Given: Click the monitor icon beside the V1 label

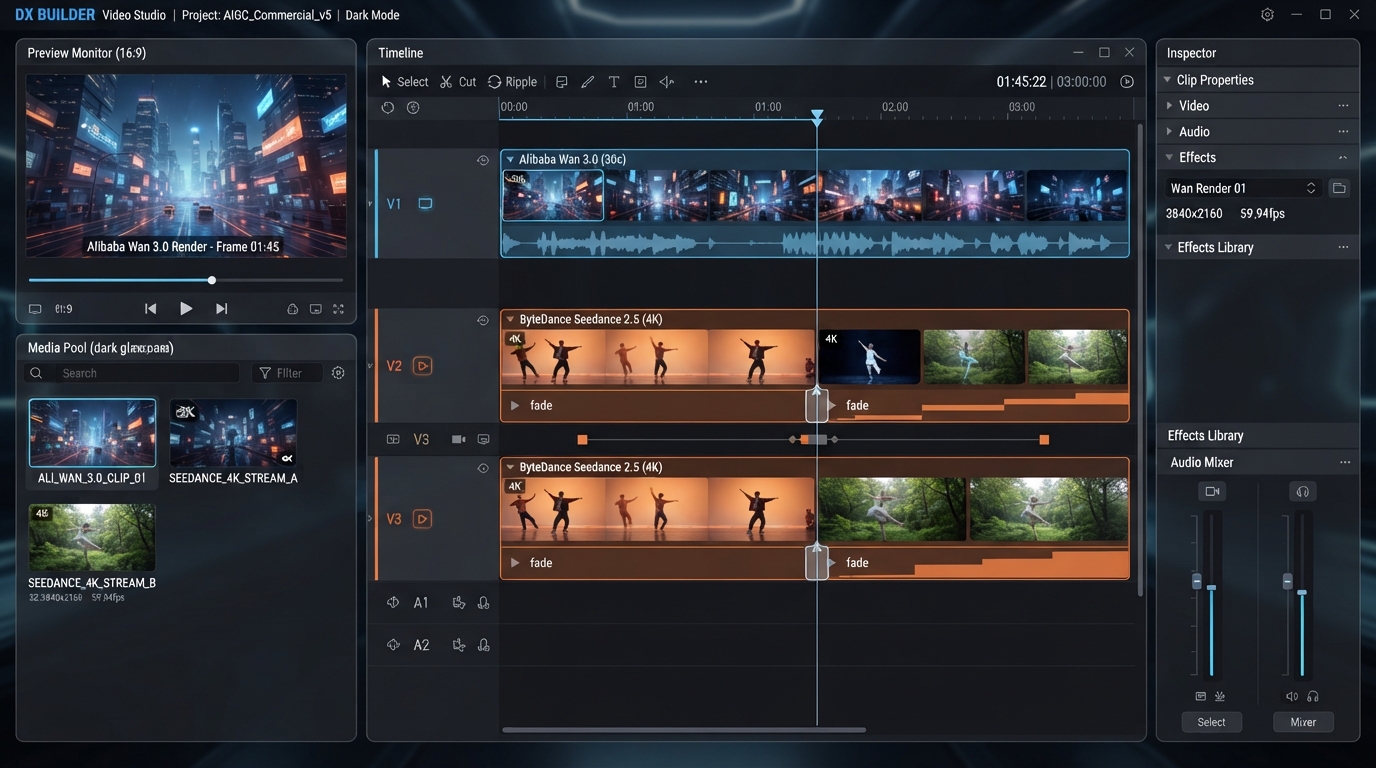Looking at the screenshot, I should [x=425, y=204].
